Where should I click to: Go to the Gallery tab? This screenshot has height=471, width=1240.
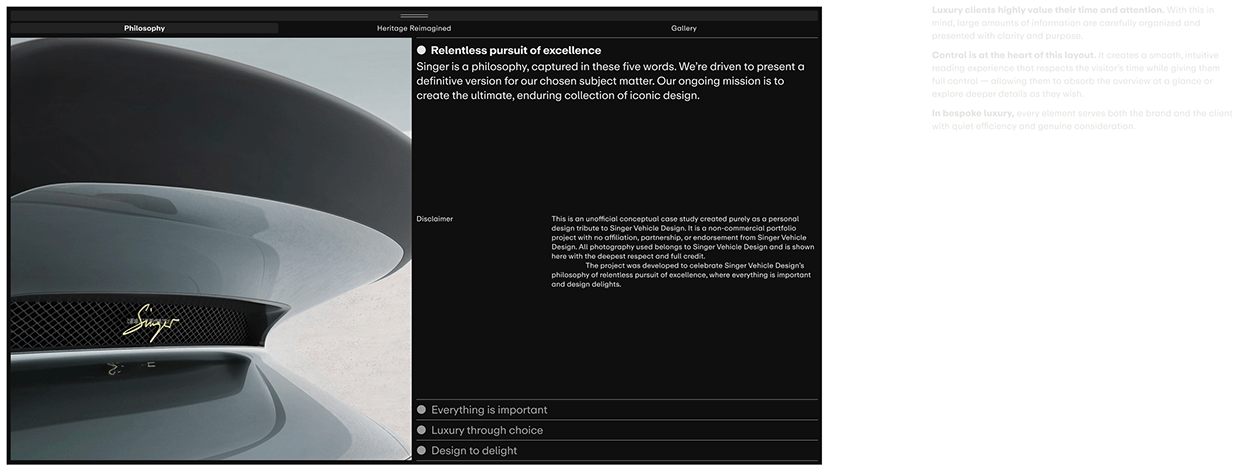coord(684,28)
